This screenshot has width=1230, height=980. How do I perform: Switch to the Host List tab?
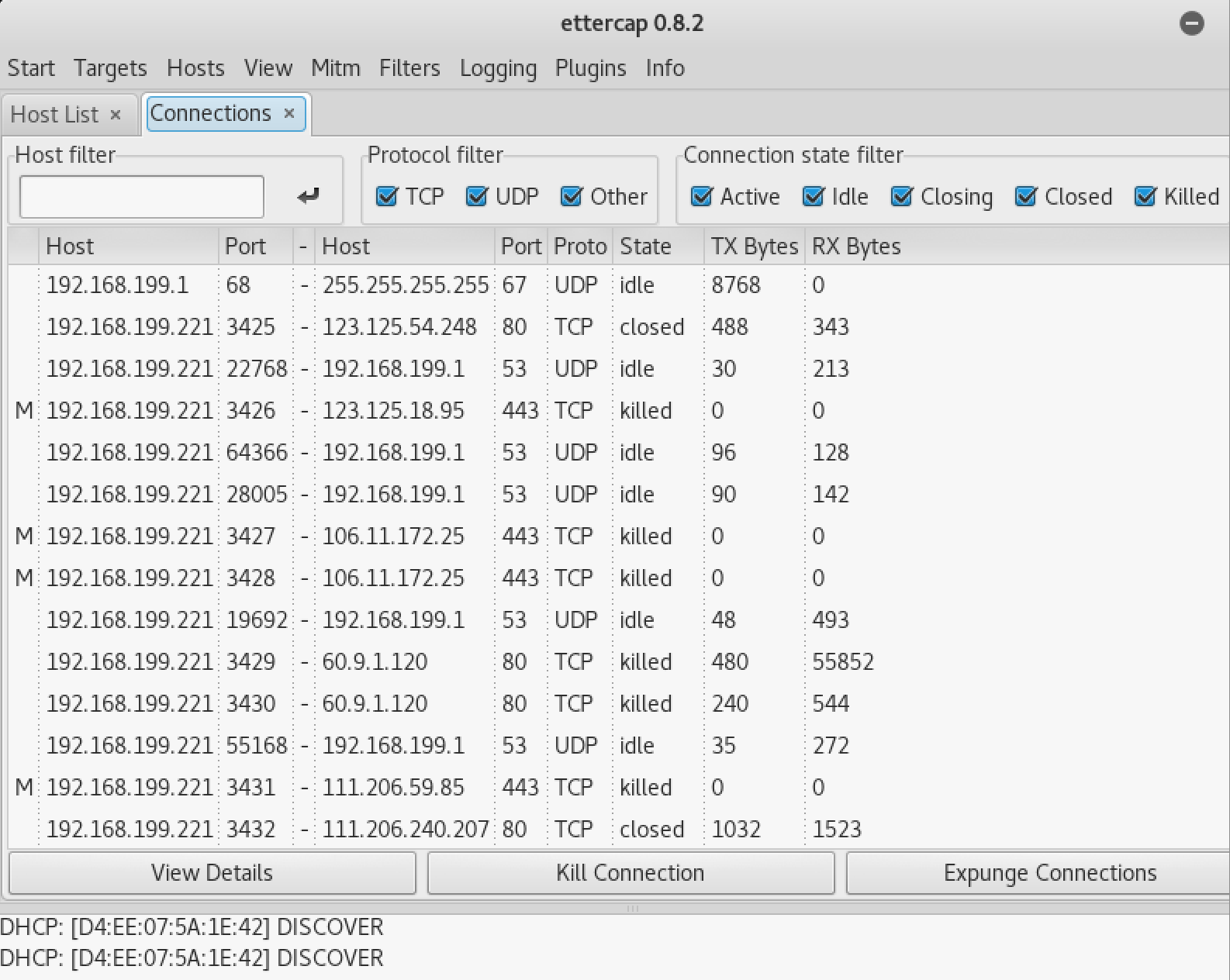54,115
